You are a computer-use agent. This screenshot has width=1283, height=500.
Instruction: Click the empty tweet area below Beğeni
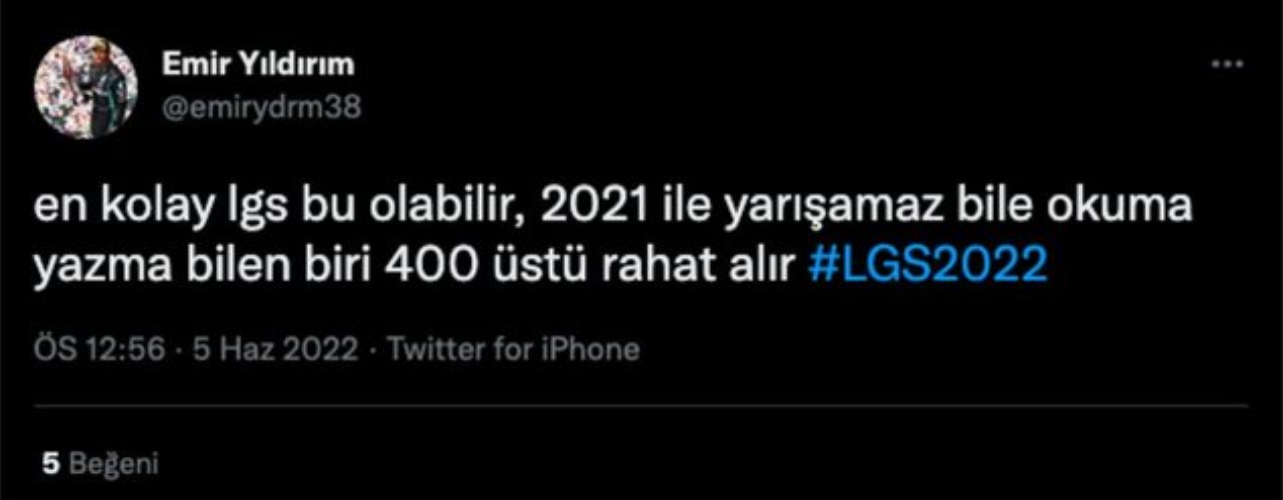640,490
